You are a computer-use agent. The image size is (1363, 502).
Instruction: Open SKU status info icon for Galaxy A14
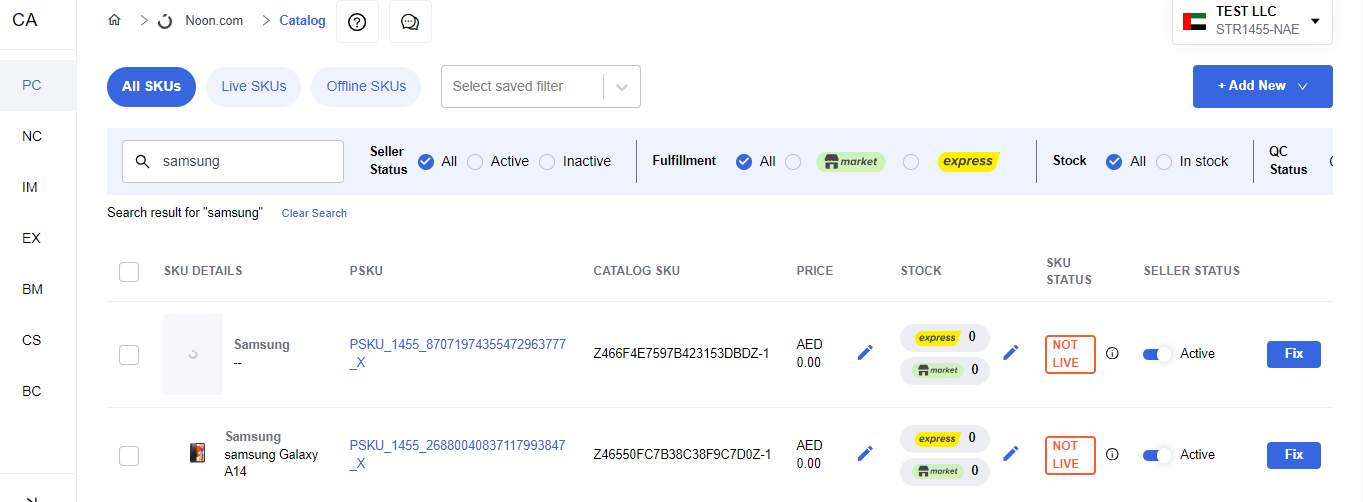tap(1112, 454)
